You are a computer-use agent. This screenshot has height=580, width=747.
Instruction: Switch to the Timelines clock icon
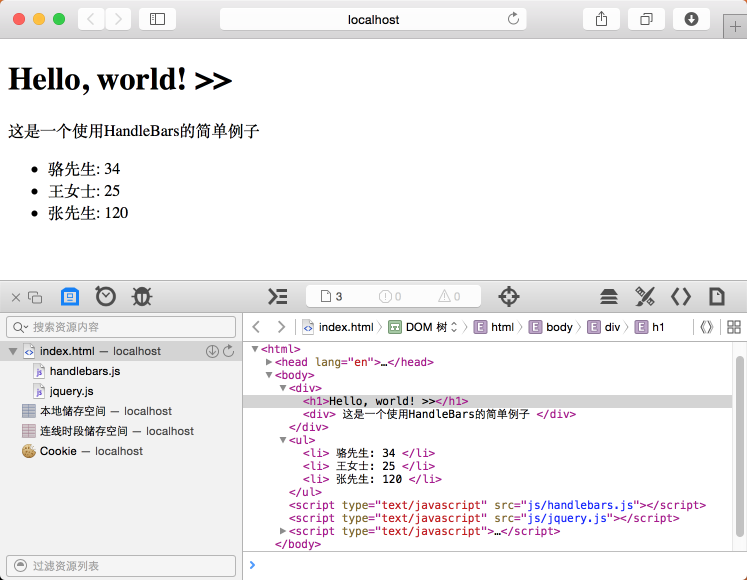tap(105, 296)
